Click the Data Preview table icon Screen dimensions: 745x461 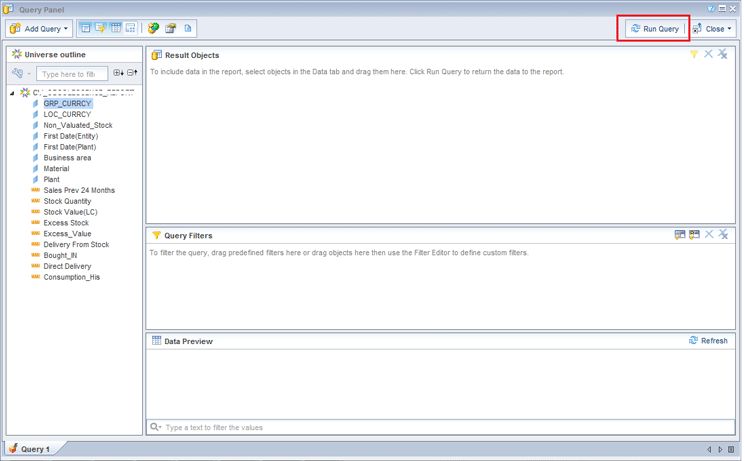click(x=156, y=340)
